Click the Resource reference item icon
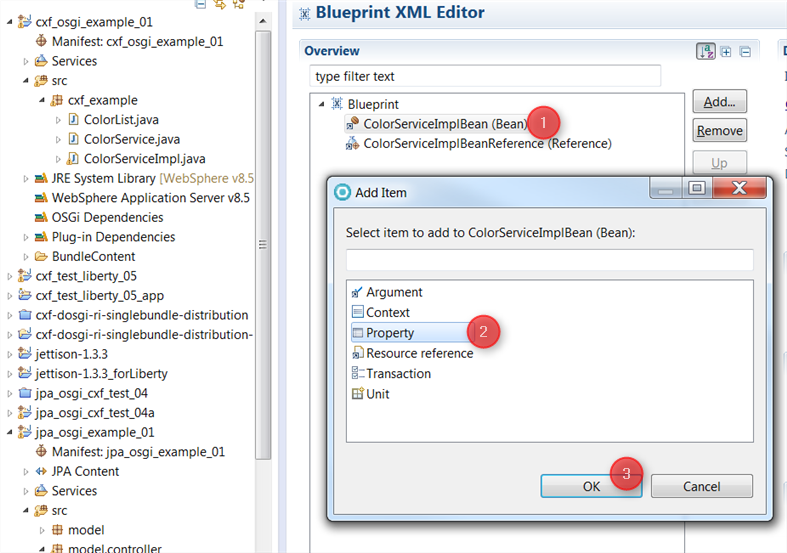Screen dimensions: 787x553 coord(357,353)
